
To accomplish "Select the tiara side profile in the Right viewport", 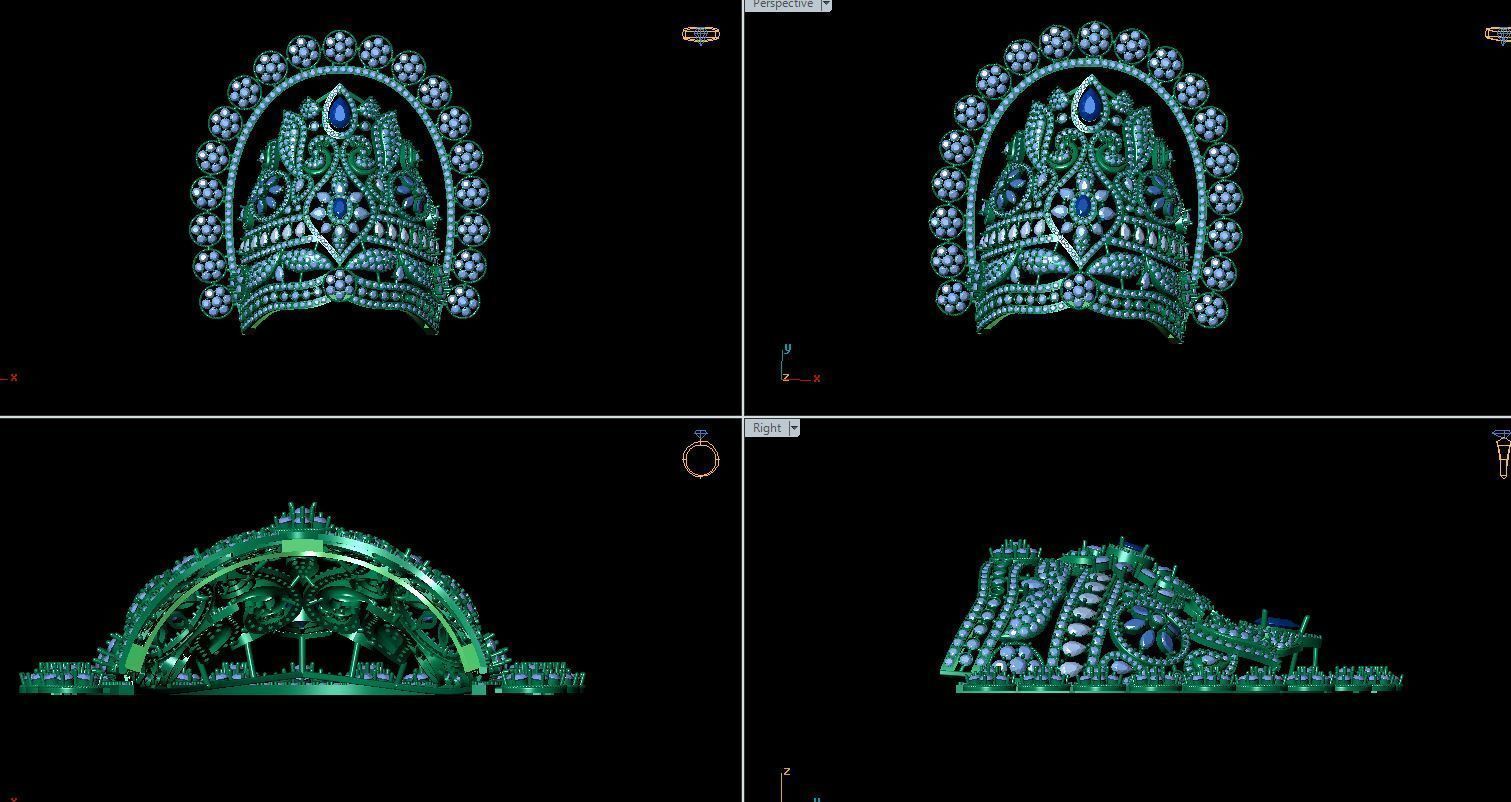I will point(1170,617).
